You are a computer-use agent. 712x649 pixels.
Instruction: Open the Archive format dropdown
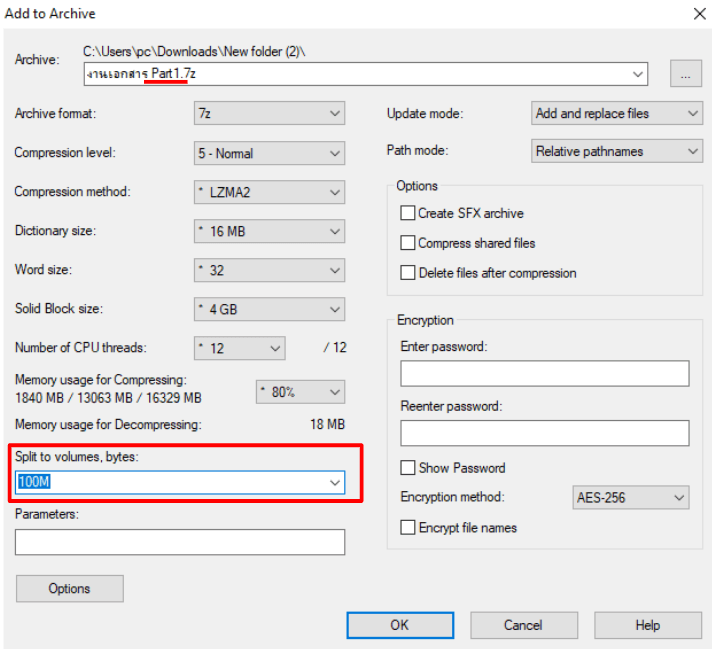[269, 113]
